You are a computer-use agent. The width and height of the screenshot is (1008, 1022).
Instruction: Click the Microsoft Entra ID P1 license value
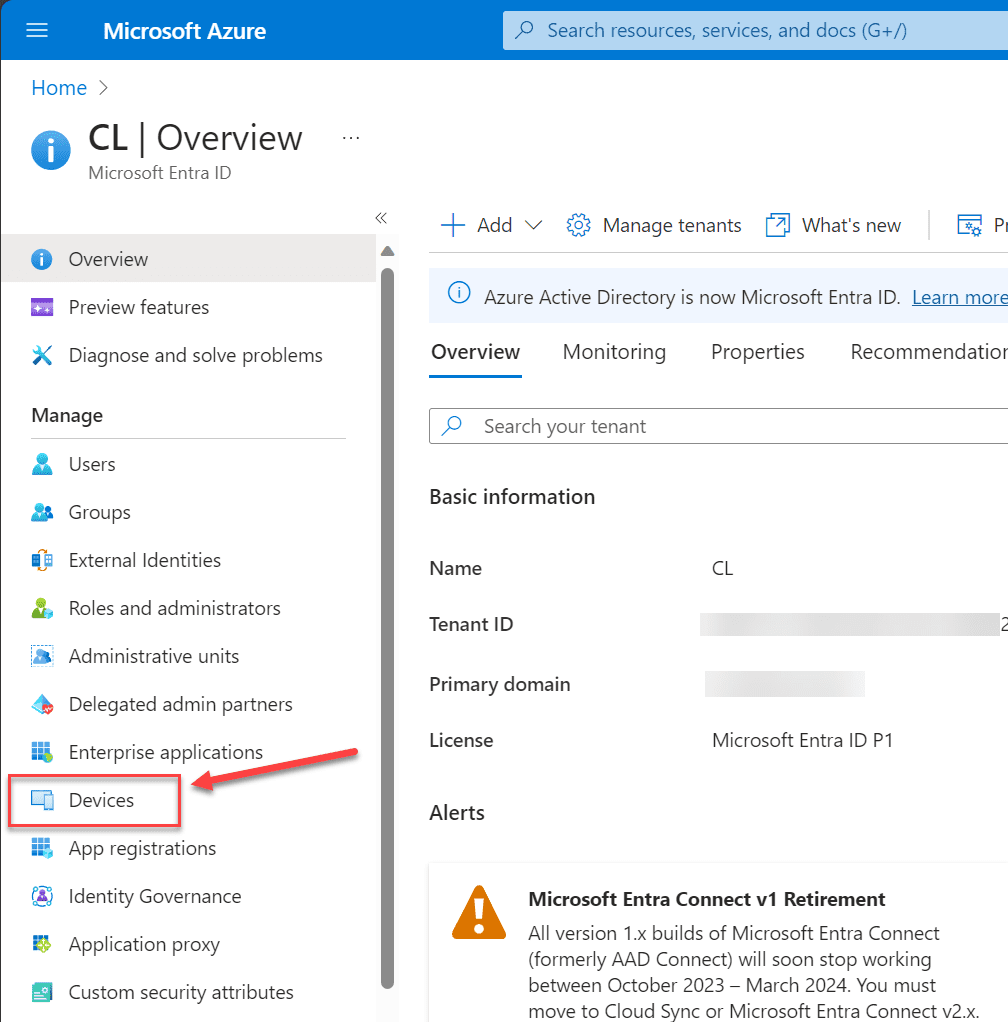coord(802,740)
